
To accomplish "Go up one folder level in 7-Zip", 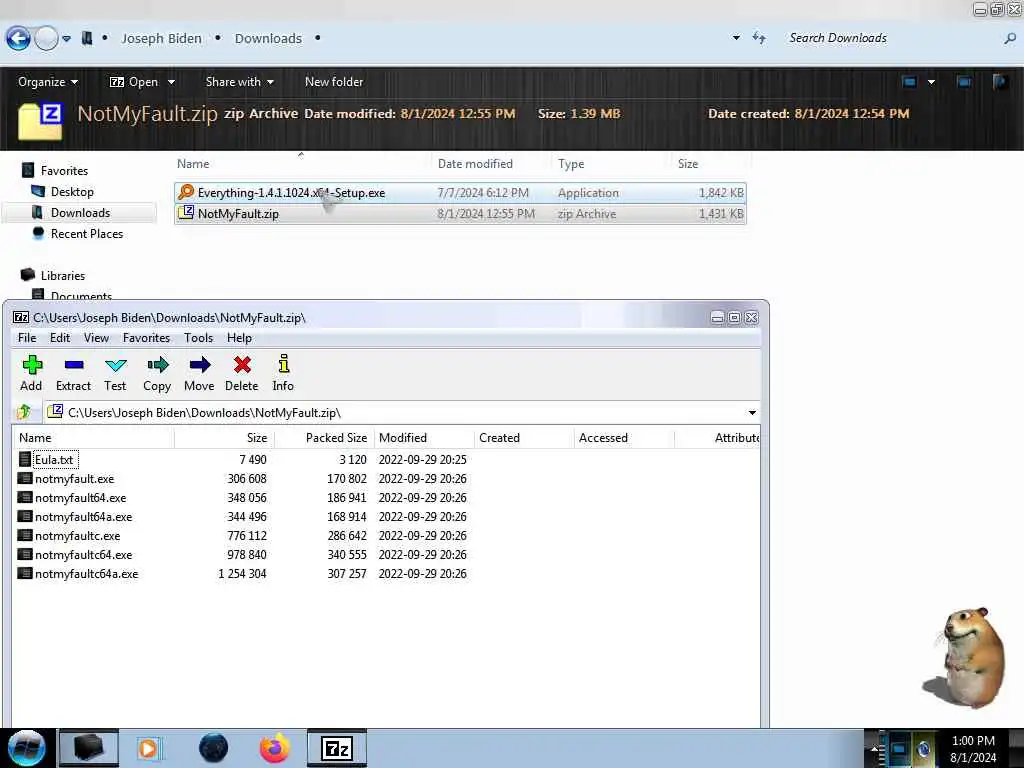I will [24, 412].
